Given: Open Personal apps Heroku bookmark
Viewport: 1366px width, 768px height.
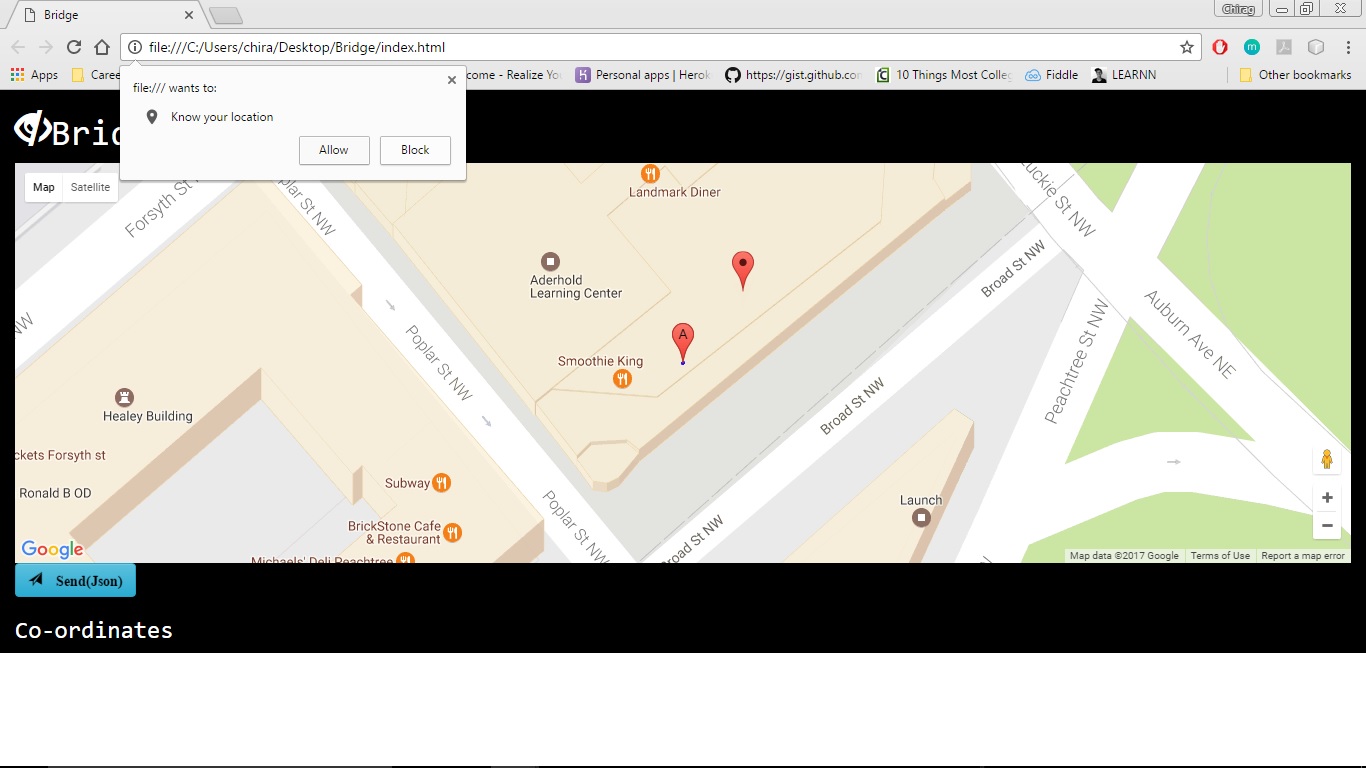Looking at the screenshot, I should point(643,75).
